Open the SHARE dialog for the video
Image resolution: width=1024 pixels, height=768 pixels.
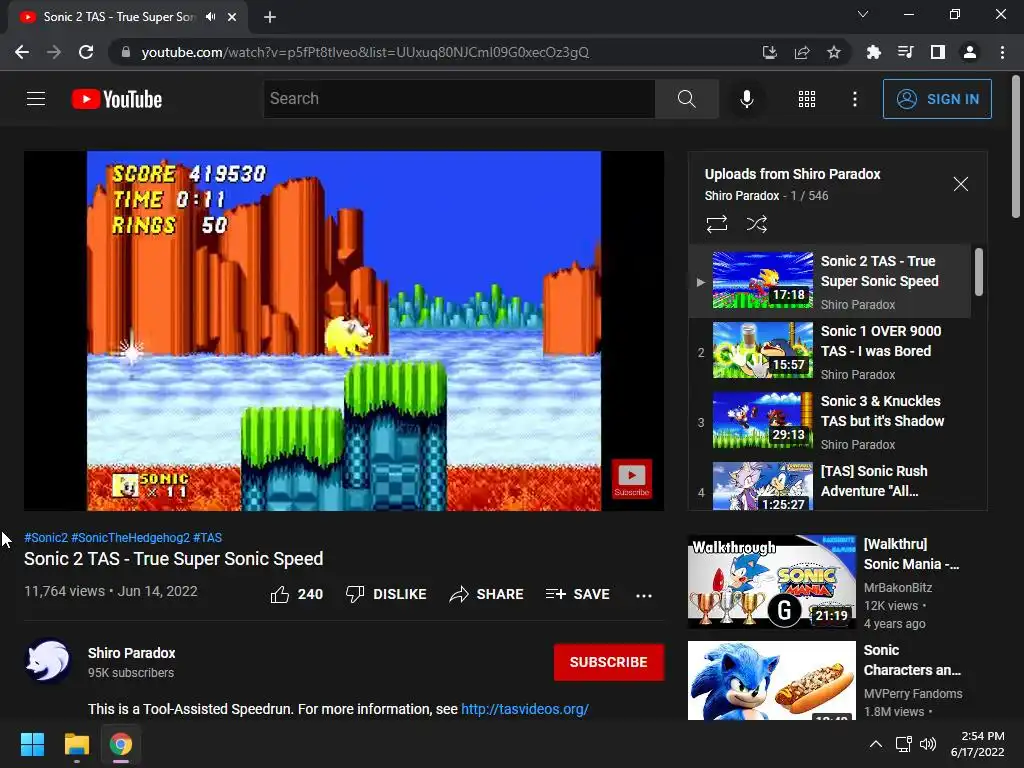[x=487, y=594]
